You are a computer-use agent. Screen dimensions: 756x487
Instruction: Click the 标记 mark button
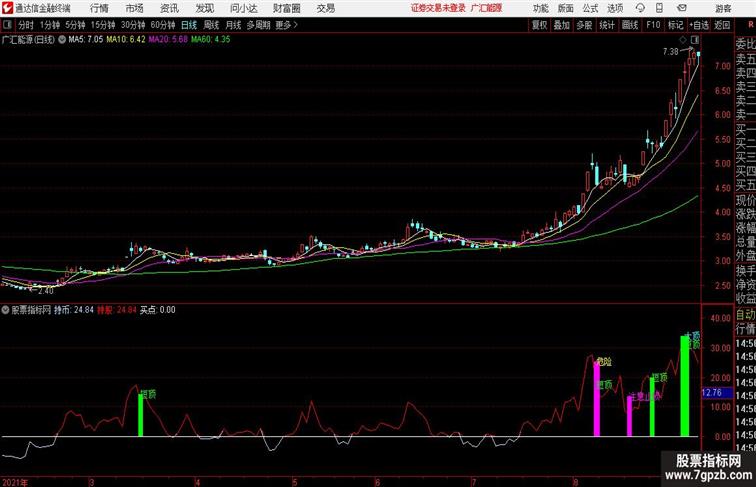pyautogui.click(x=675, y=25)
